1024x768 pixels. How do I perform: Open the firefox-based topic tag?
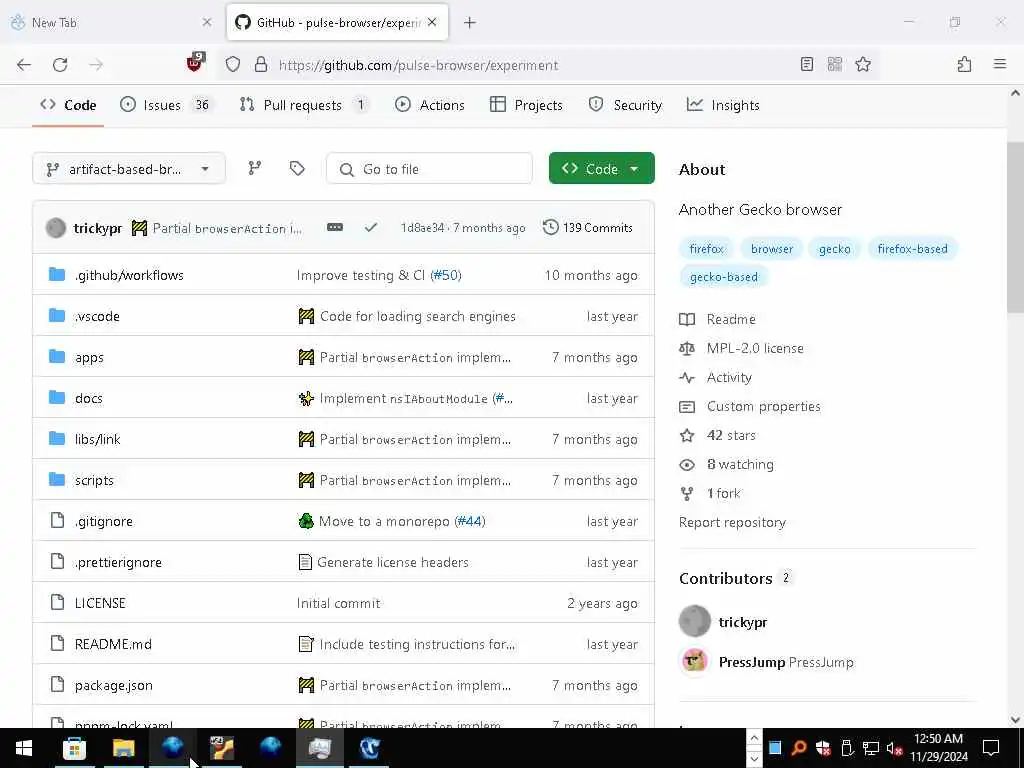tap(912, 249)
